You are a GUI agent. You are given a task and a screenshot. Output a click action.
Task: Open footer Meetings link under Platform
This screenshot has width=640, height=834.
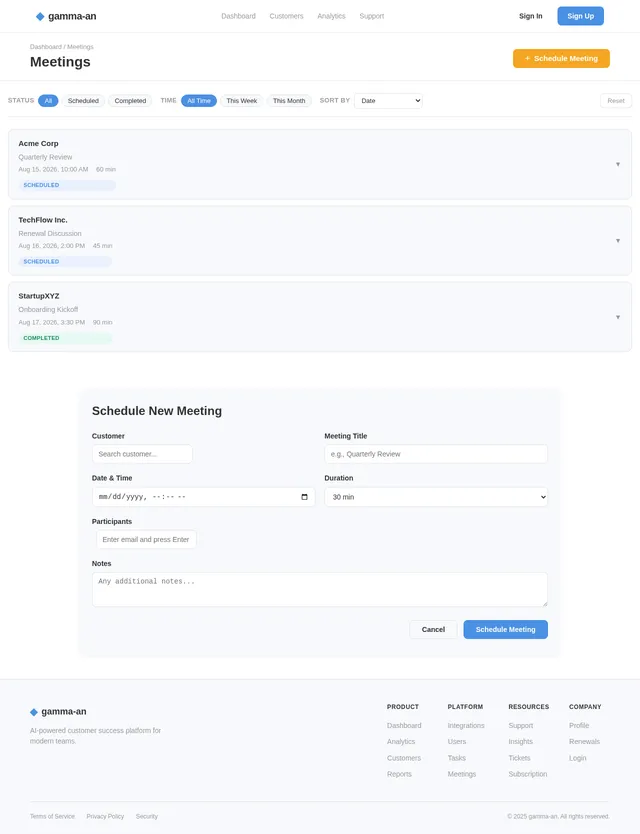[462, 774]
